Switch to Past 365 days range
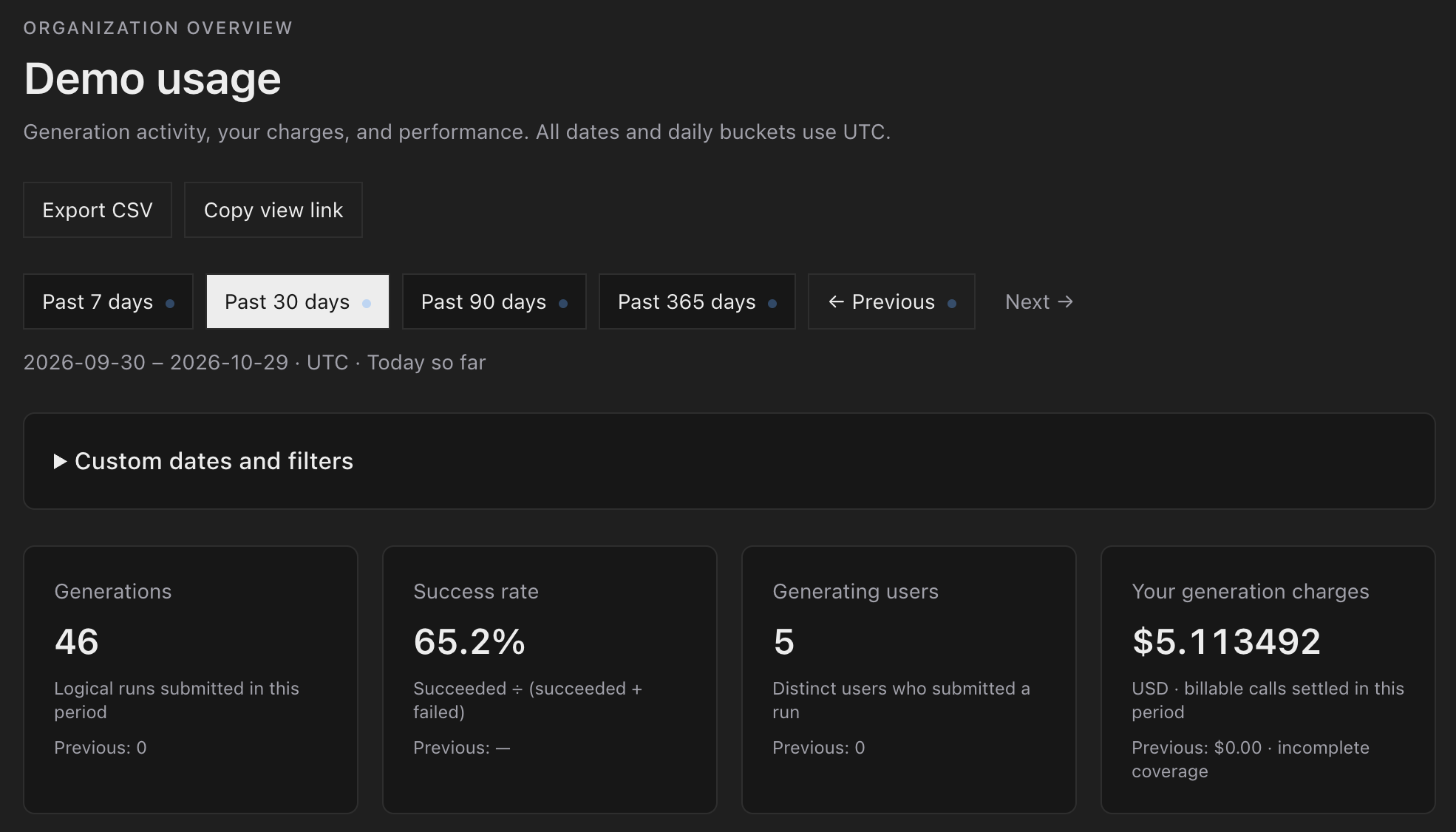 697,302
